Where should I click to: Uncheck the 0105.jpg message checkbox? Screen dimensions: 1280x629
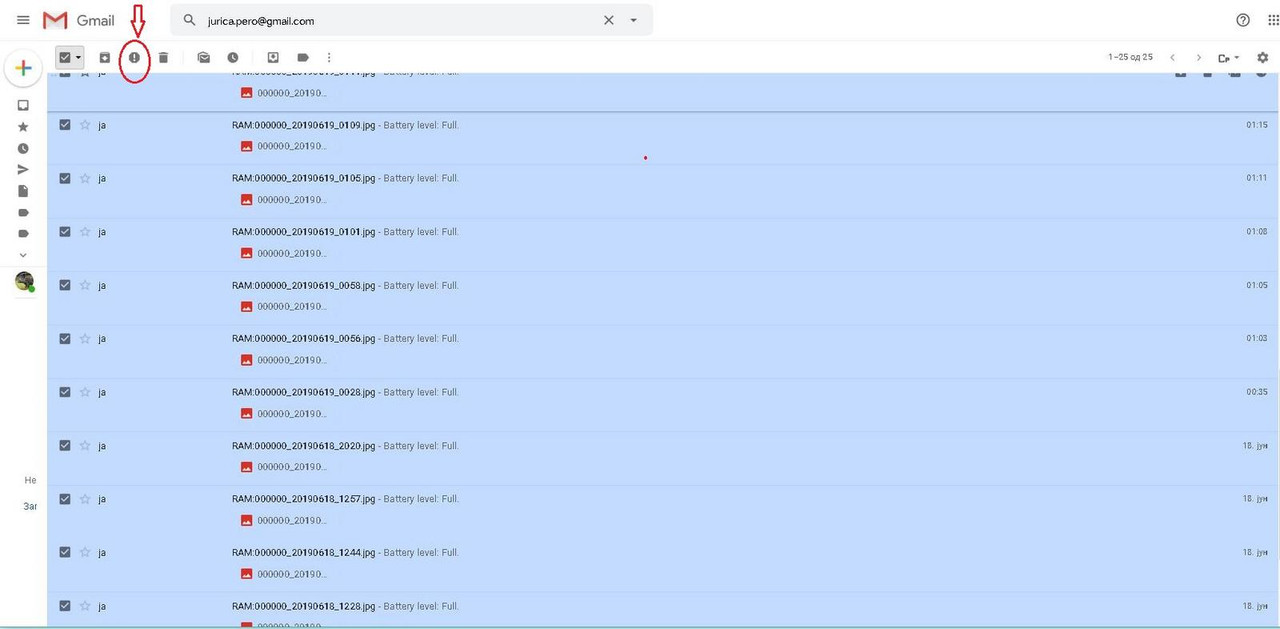[65, 178]
